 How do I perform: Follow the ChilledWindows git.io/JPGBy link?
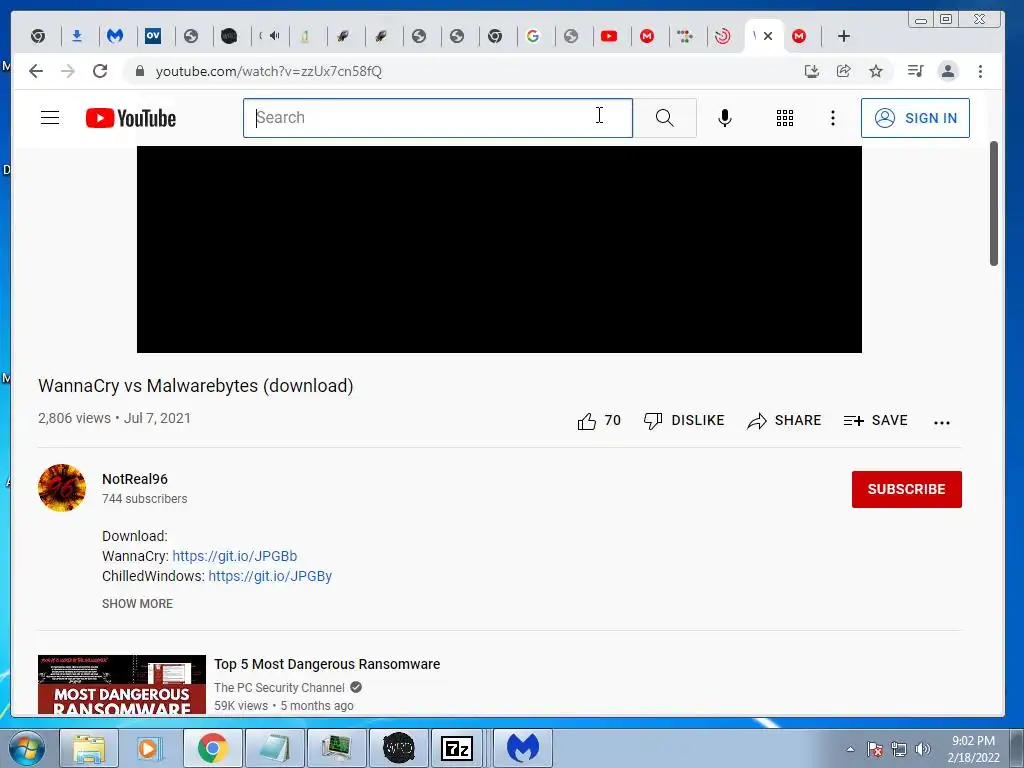click(270, 576)
